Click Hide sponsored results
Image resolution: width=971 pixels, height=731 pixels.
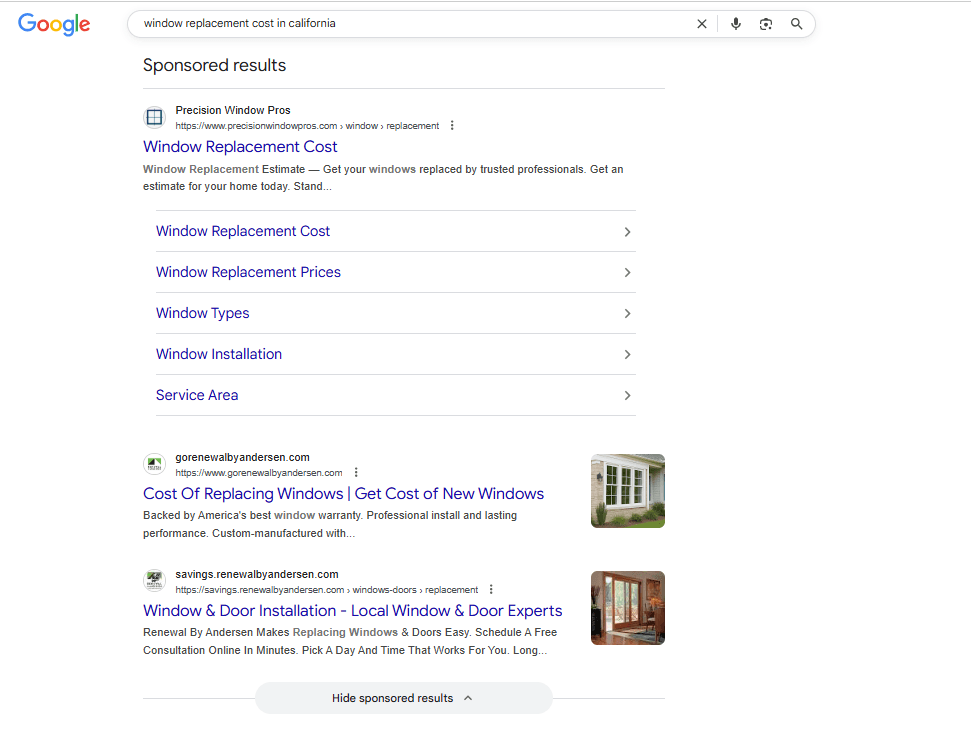click(x=403, y=697)
